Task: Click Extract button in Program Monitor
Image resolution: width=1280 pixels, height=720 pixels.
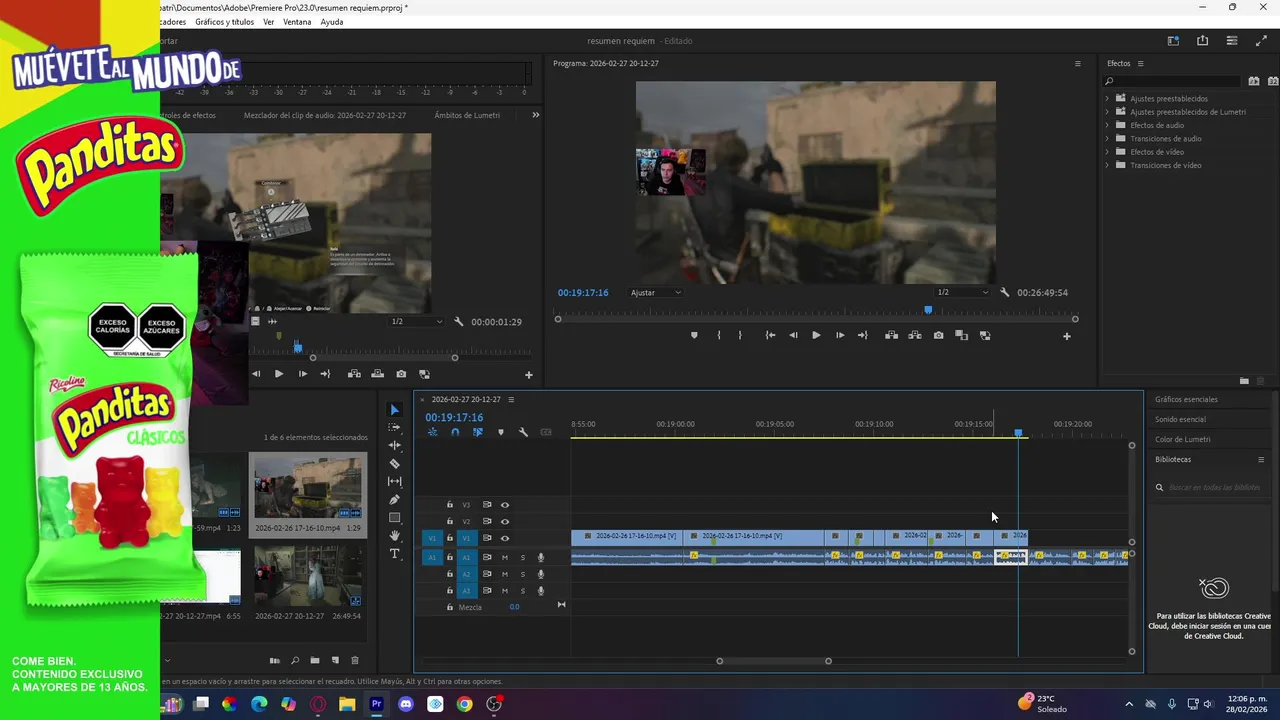Action: click(914, 335)
